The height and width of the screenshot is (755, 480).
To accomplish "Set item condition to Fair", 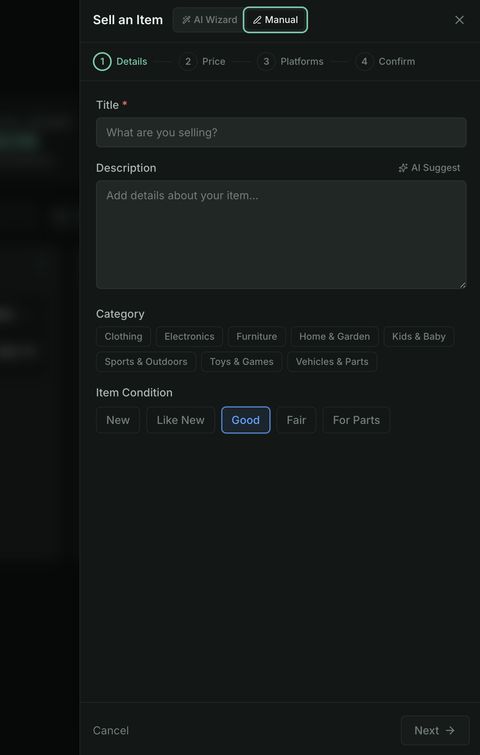I will click(x=296, y=420).
